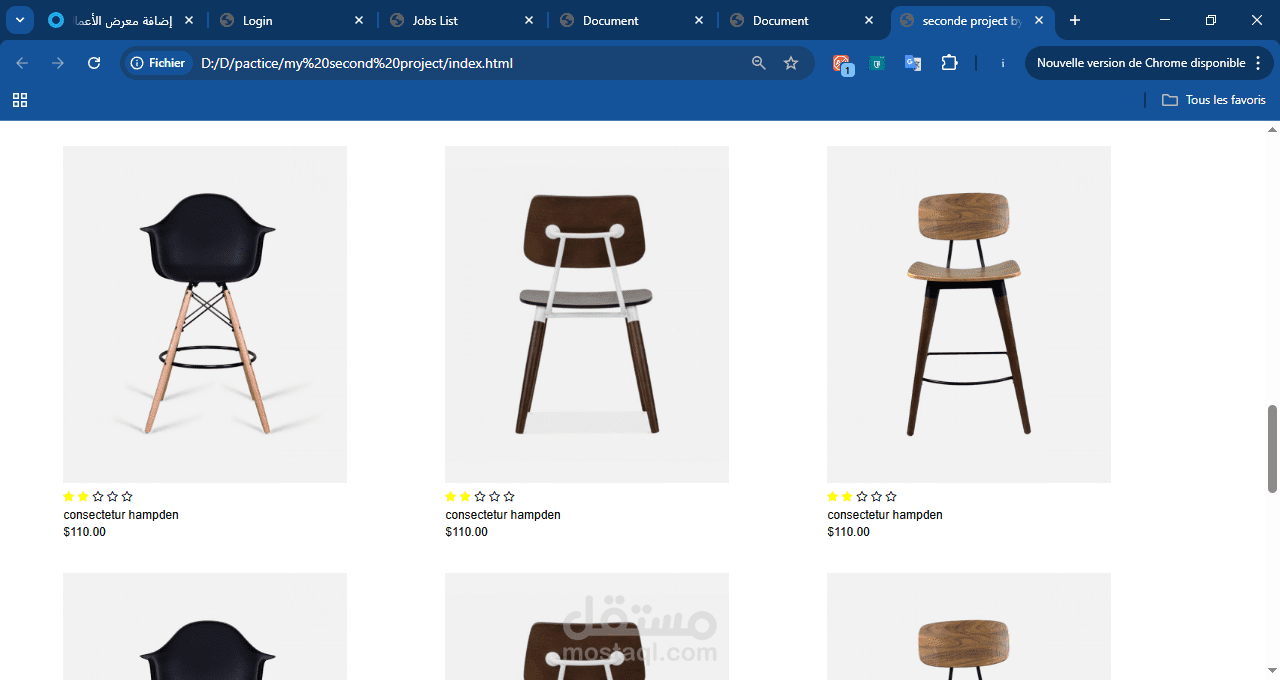Go forward to next page
The height and width of the screenshot is (680, 1280).
pos(58,63)
